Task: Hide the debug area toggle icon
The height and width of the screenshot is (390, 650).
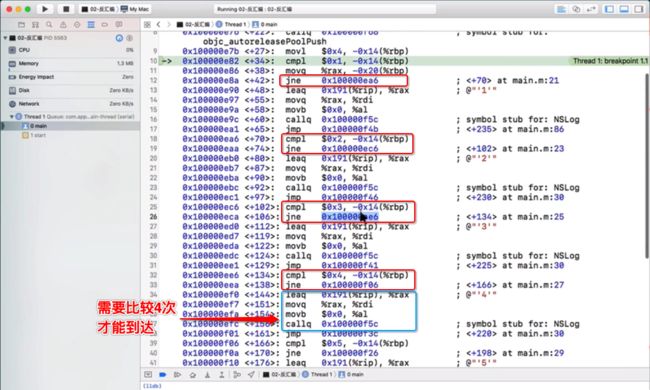Action: pos(148,374)
